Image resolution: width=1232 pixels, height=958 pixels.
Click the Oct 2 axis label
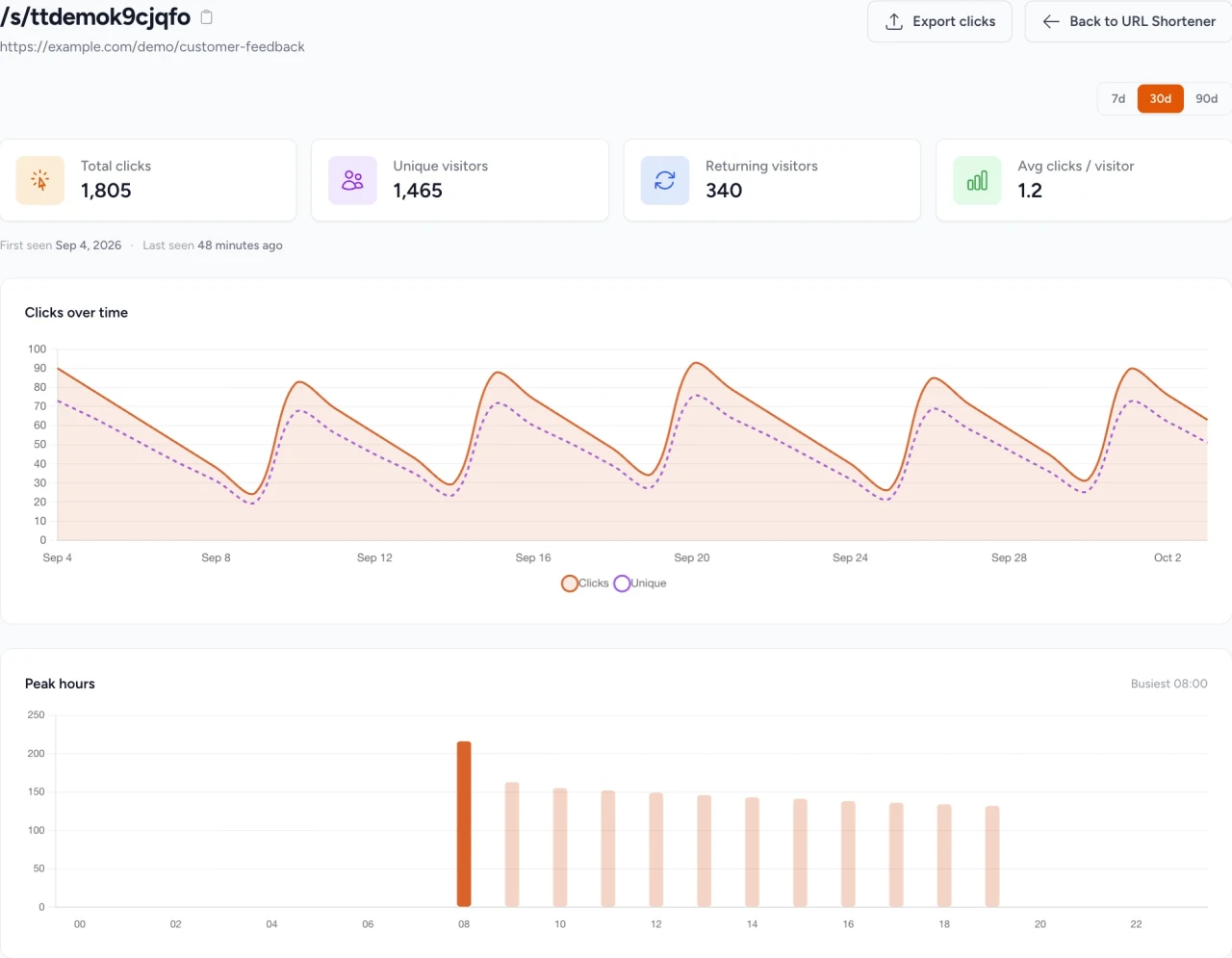tap(1168, 557)
